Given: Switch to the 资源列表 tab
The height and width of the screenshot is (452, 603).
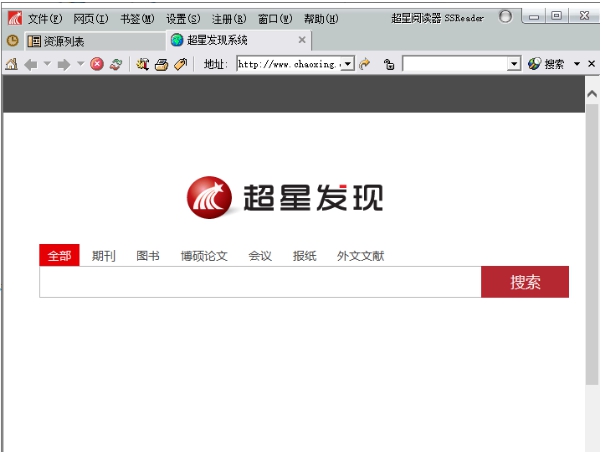Looking at the screenshot, I should [95, 41].
